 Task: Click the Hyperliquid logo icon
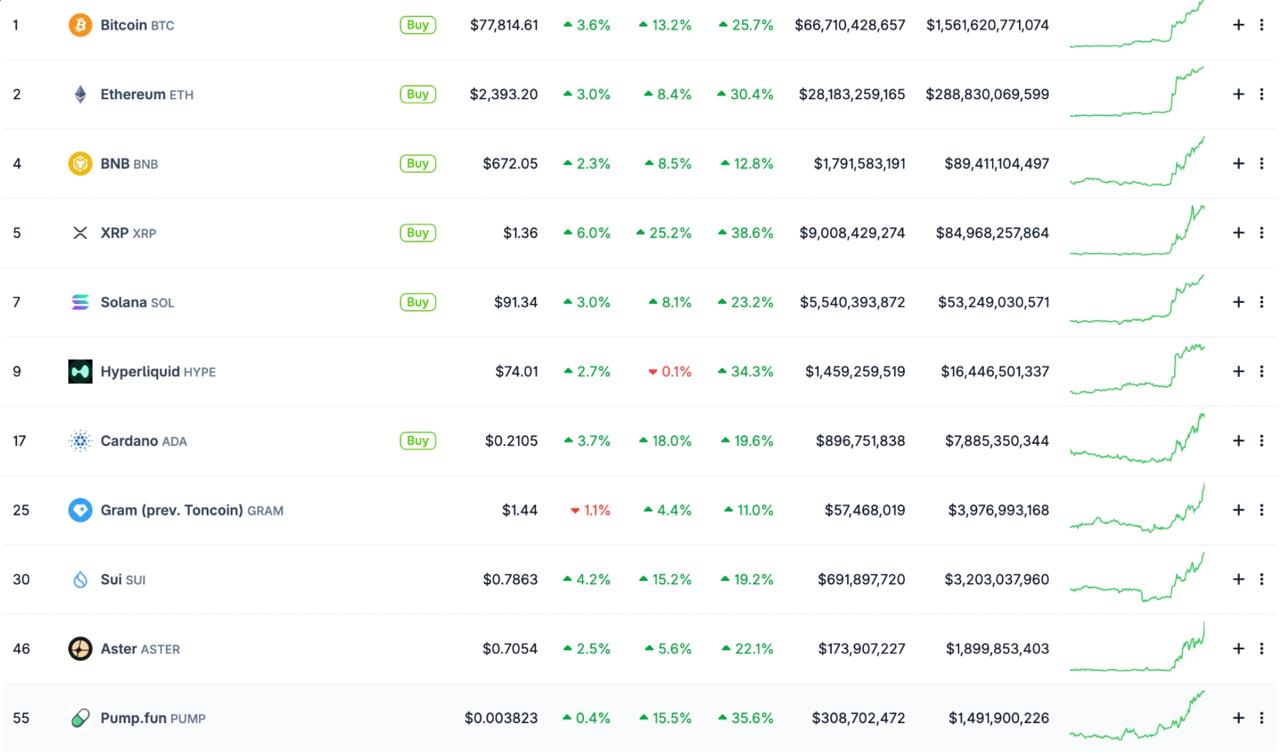tap(80, 371)
